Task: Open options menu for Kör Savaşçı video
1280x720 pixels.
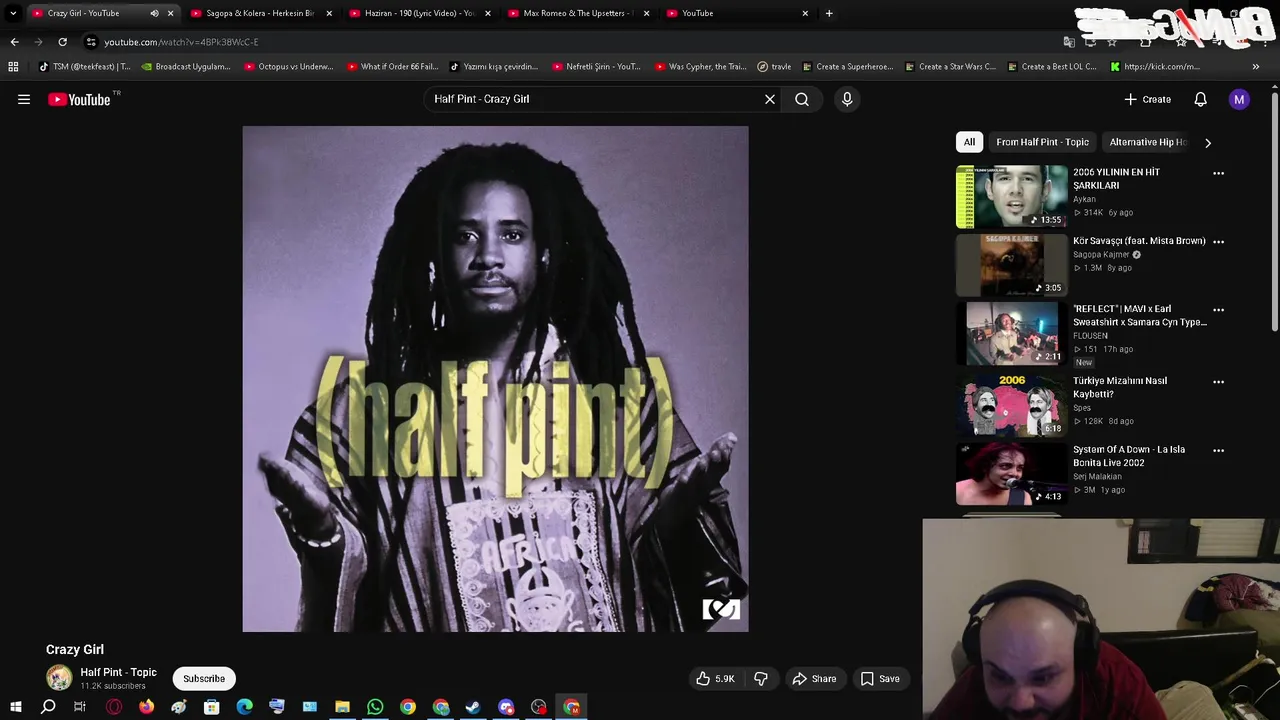Action: tap(1218, 241)
